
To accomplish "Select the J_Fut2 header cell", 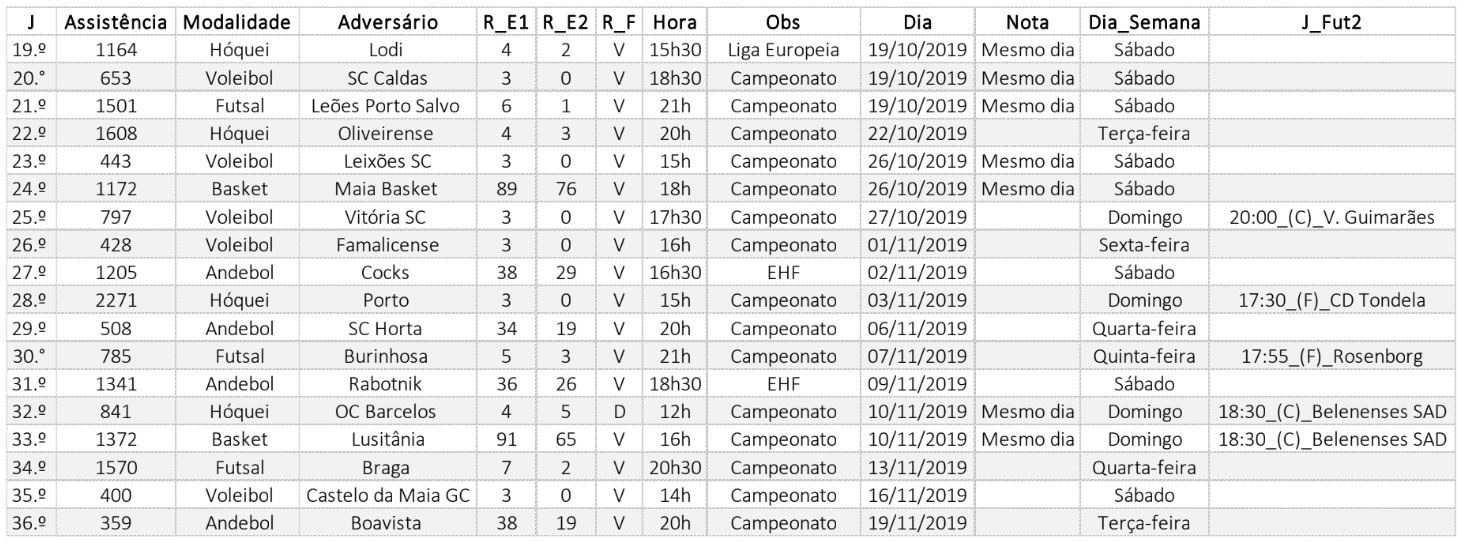I will point(1332,21).
